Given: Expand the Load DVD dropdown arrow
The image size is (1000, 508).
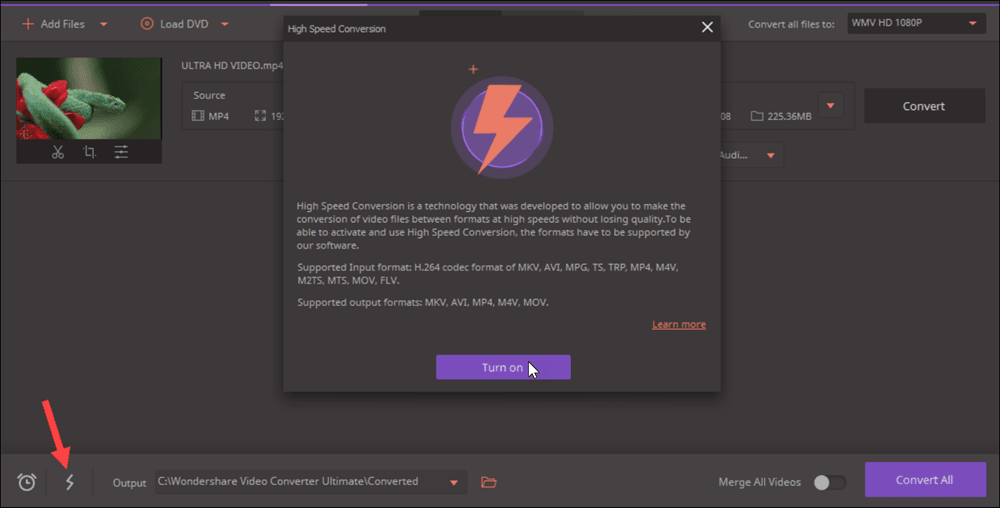Looking at the screenshot, I should pyautogui.click(x=224, y=24).
